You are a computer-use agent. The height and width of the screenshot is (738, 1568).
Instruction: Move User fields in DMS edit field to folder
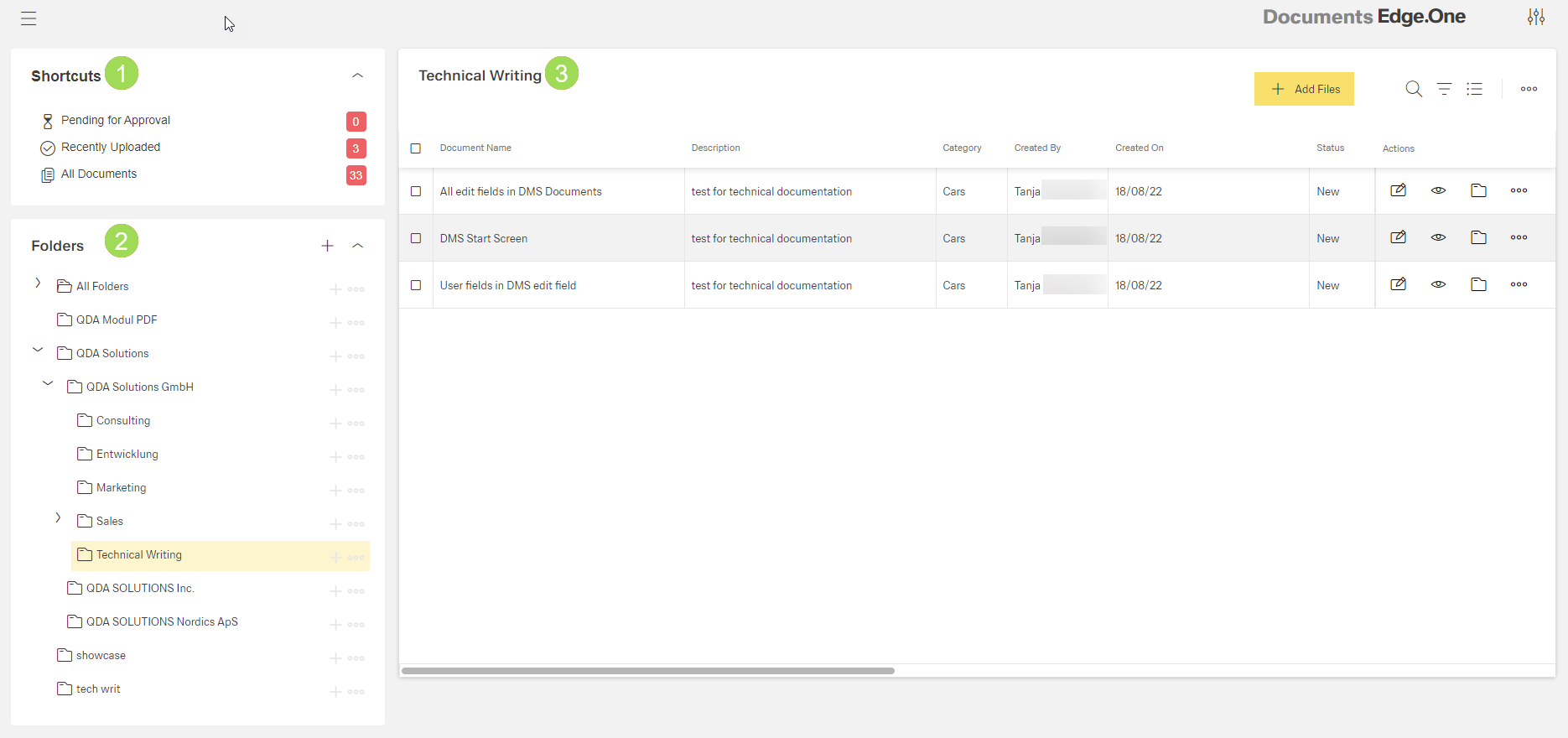tap(1478, 285)
